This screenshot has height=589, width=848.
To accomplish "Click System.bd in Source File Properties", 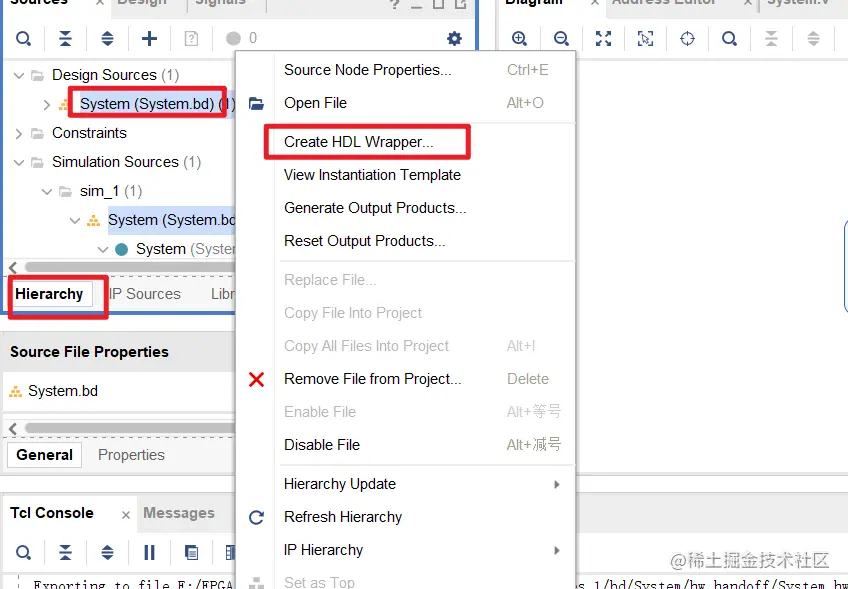I will coord(63,391).
